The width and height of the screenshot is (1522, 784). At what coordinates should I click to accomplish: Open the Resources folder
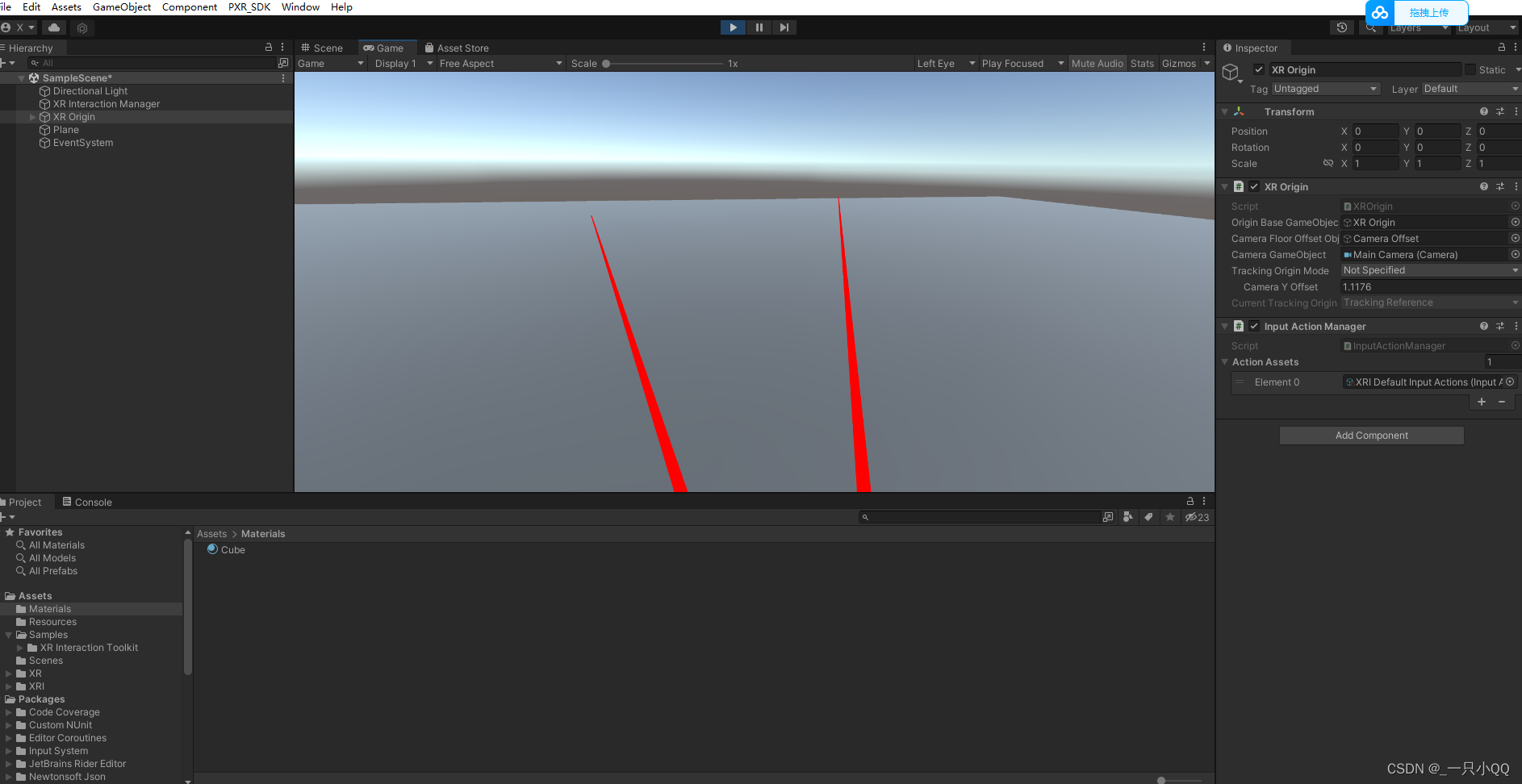coord(52,622)
